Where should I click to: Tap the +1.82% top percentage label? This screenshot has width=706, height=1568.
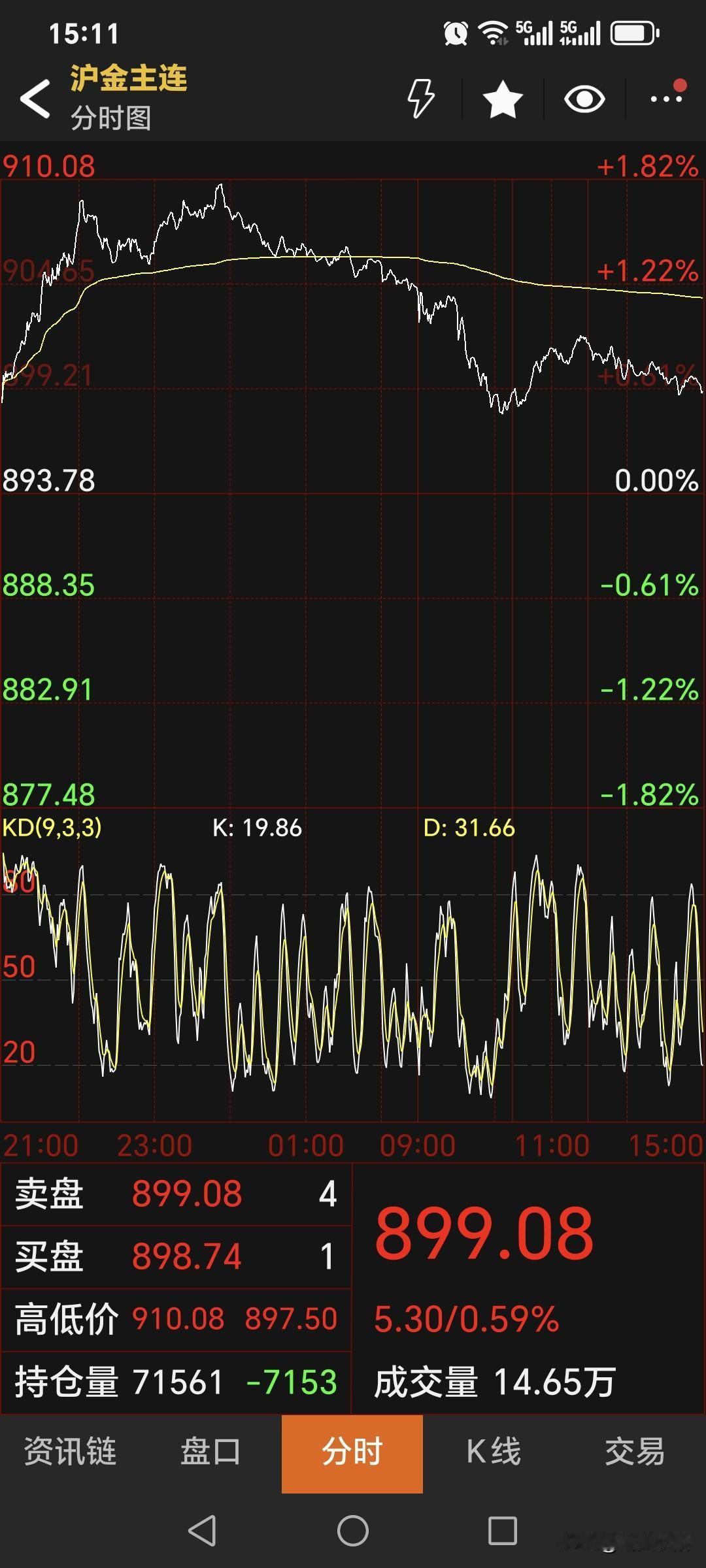click(x=648, y=166)
